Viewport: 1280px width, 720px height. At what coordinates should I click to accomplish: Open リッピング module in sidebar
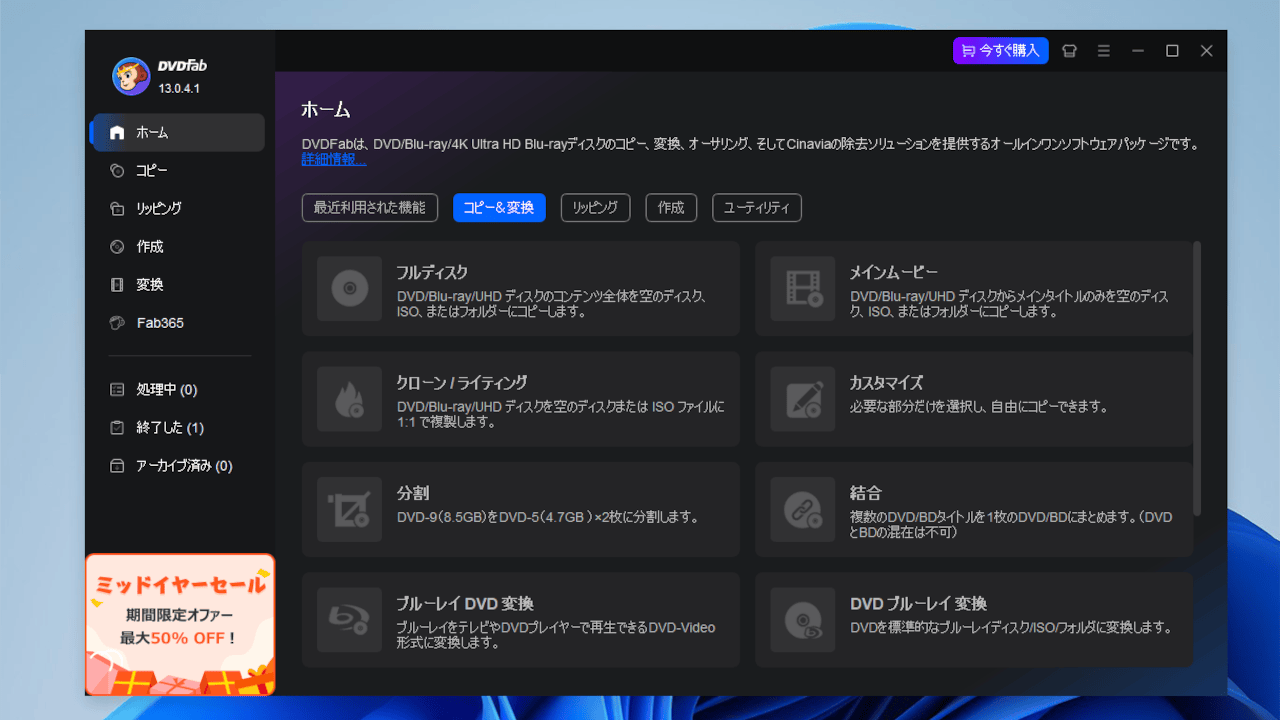pos(178,209)
